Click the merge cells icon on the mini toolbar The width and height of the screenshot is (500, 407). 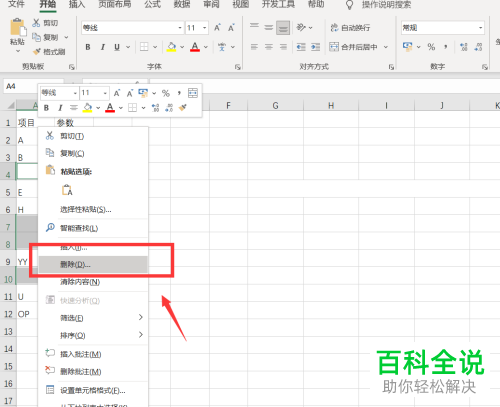click(x=193, y=93)
